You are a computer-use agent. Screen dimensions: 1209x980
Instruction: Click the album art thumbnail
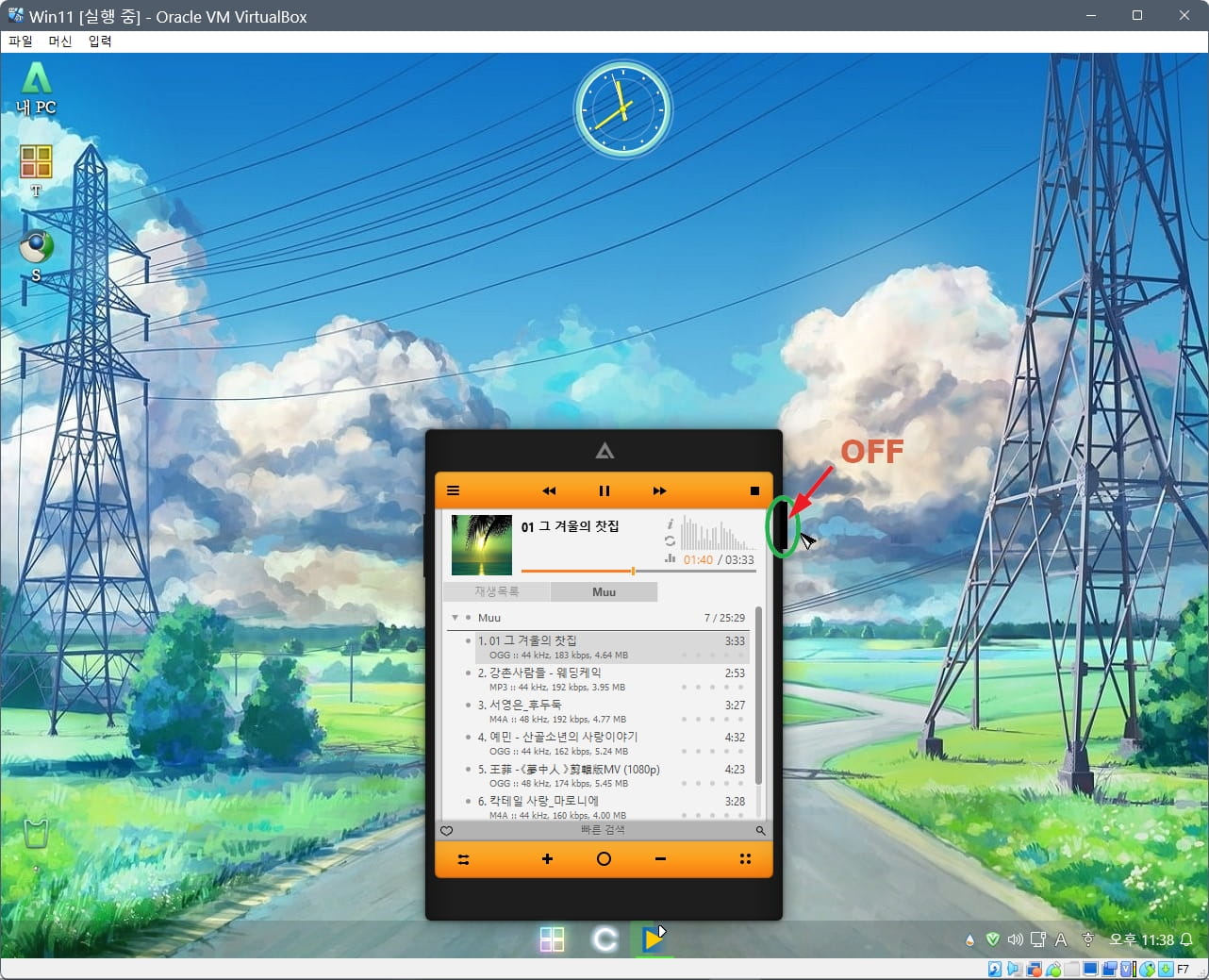pyautogui.click(x=482, y=545)
